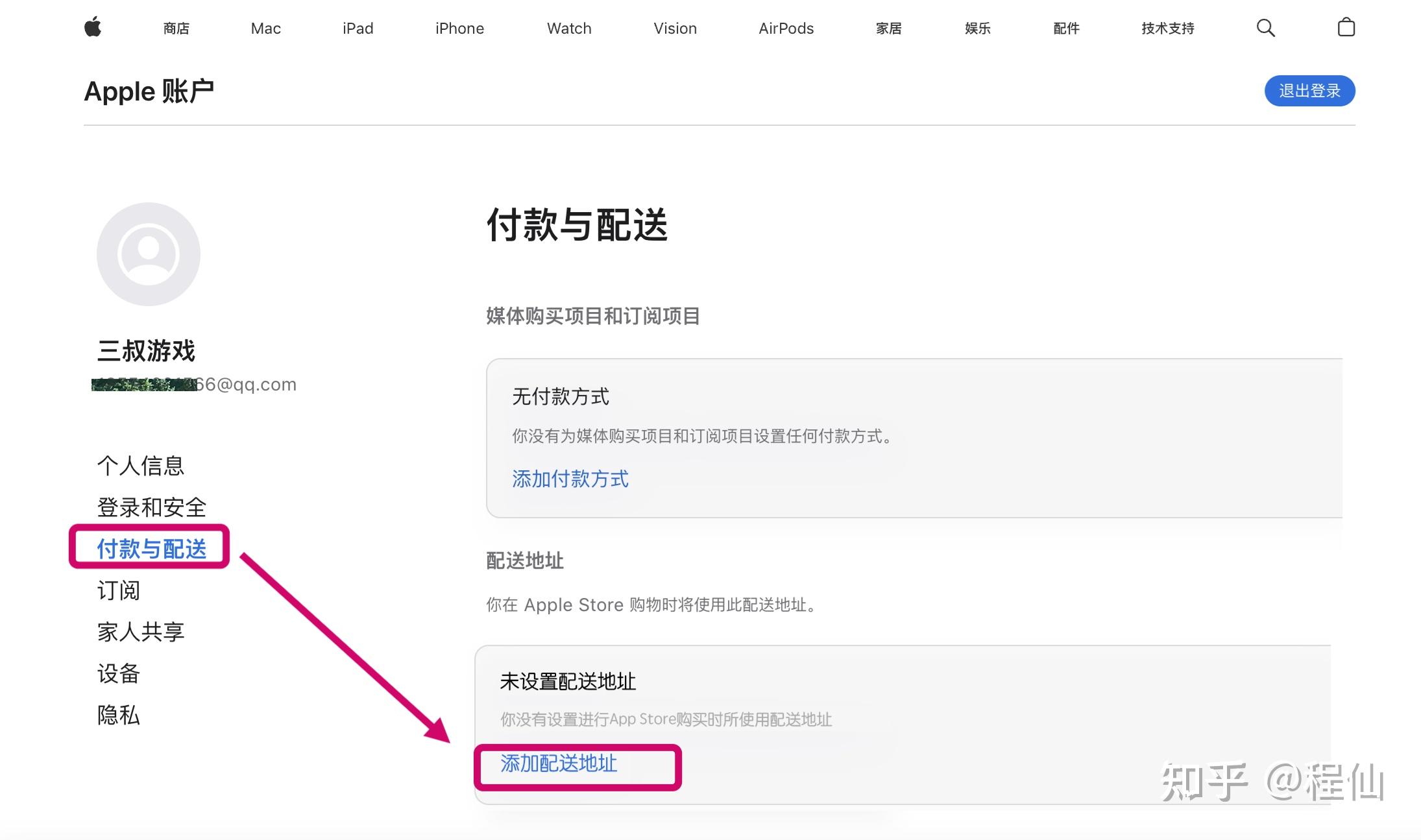
Task: Click the Apple 账户 page title
Action: coord(149,91)
